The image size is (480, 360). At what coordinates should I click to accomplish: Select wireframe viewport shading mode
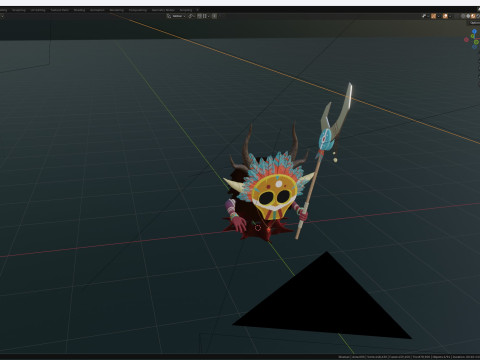coord(463,16)
